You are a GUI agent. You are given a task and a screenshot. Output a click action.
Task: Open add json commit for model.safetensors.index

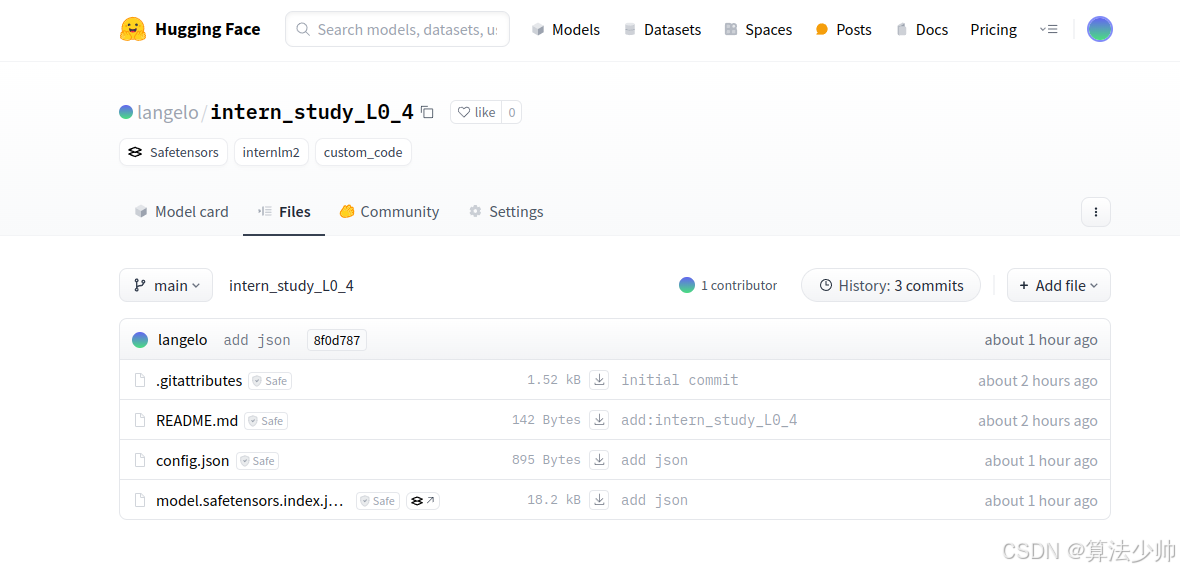point(654,500)
